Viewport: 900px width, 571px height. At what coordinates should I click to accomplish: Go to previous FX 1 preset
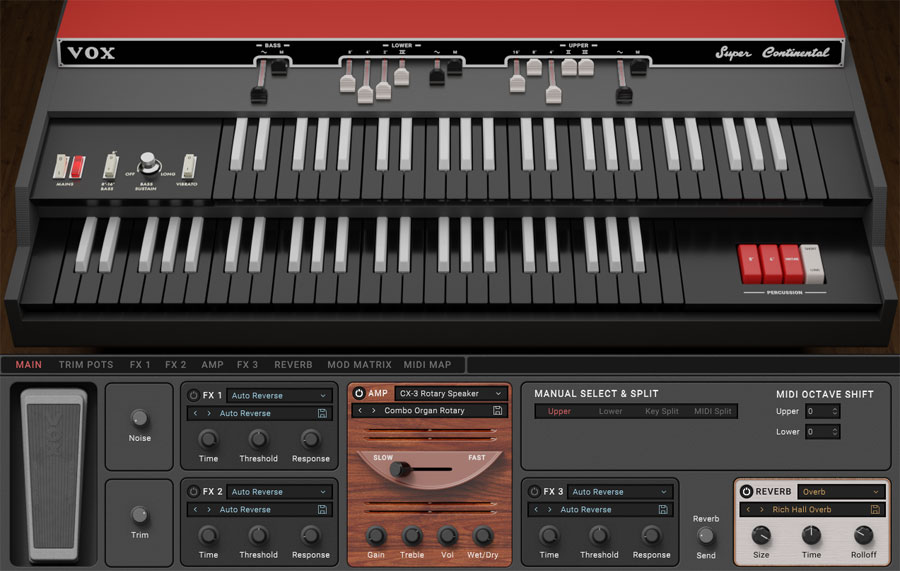[x=196, y=413]
